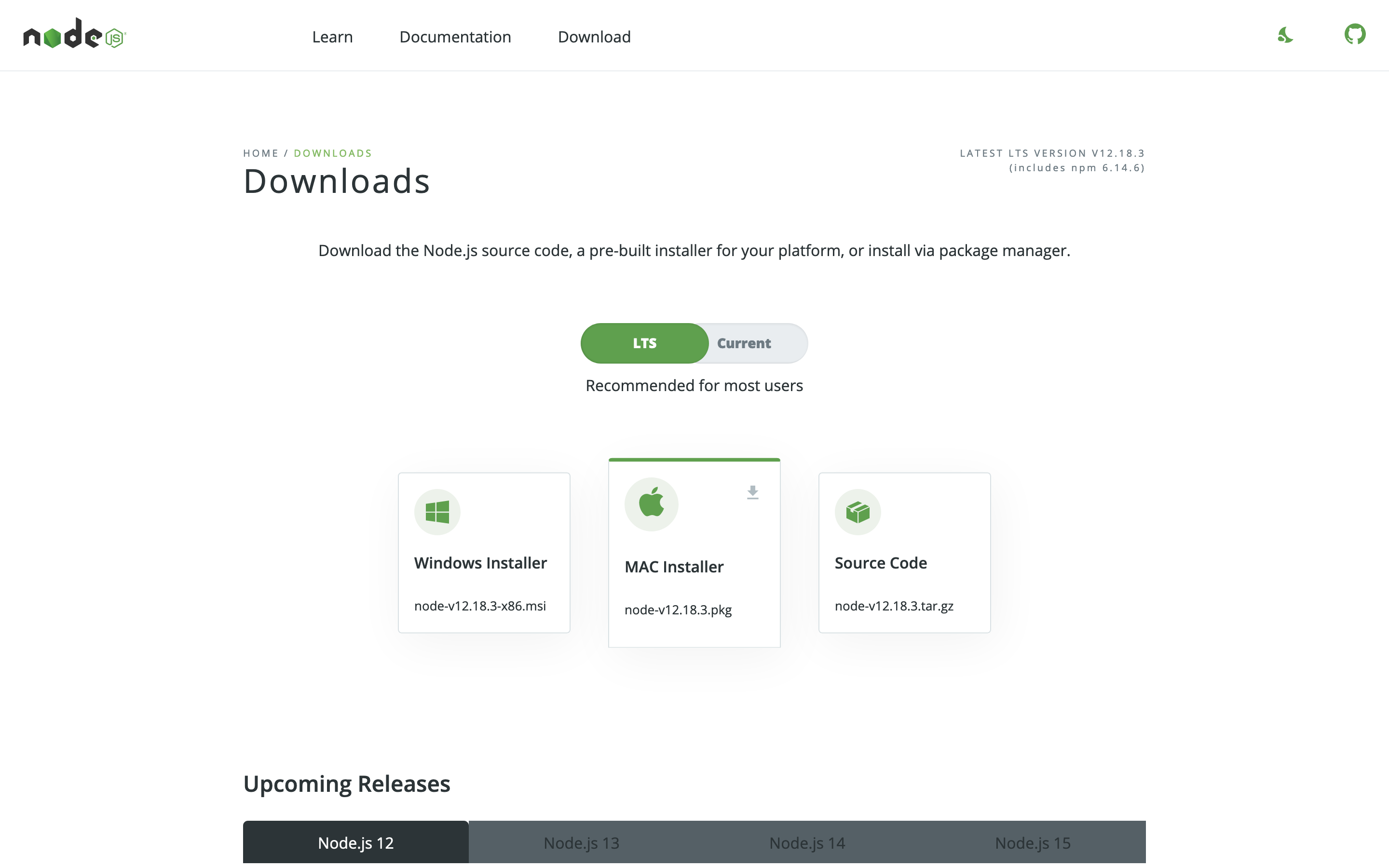
Task: Select the Windows Installer card title
Action: click(480, 563)
